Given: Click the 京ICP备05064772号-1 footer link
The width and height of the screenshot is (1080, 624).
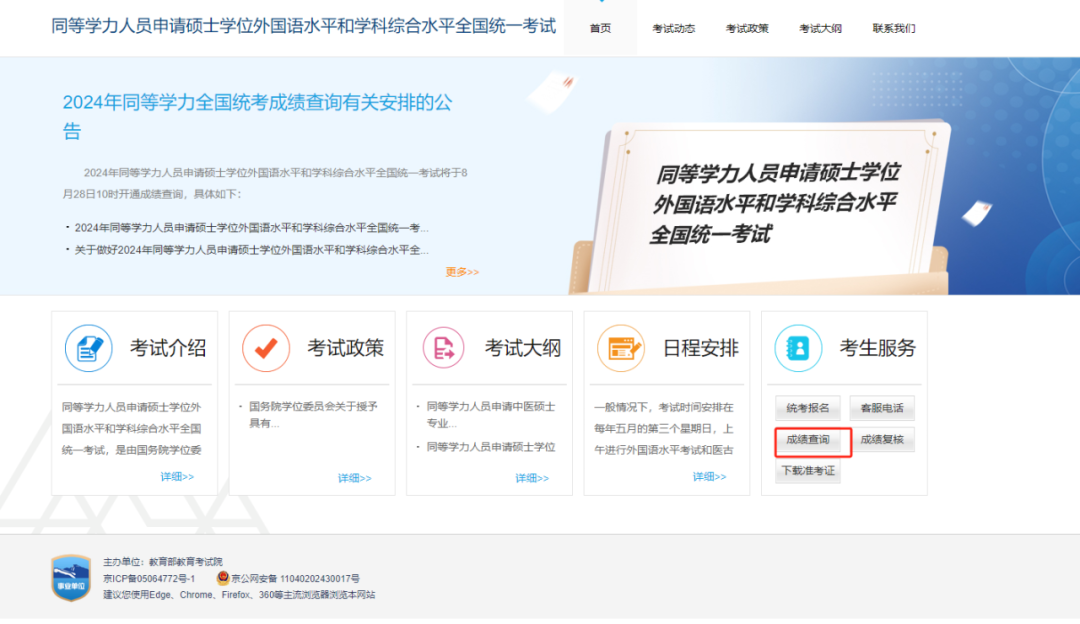Looking at the screenshot, I should pyautogui.click(x=149, y=579).
